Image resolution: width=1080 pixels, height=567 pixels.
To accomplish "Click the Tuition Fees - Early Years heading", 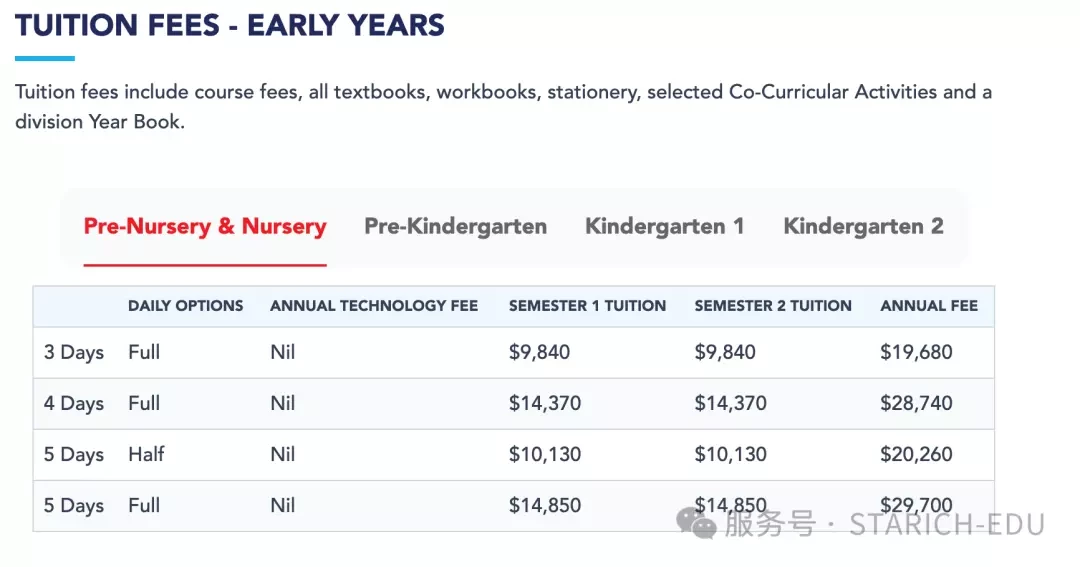I will coord(230,25).
